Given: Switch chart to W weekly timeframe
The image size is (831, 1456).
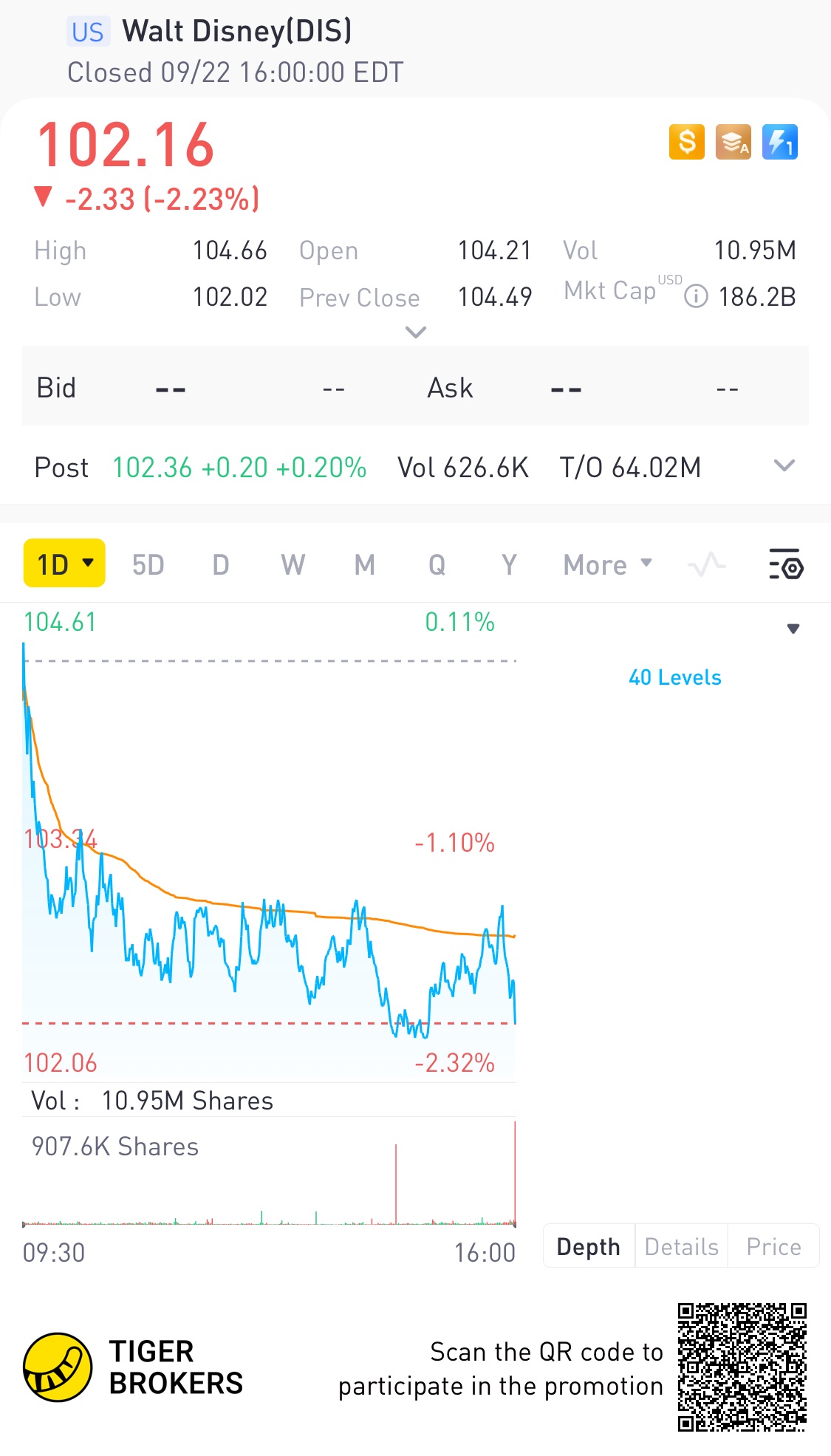Looking at the screenshot, I should pos(293,565).
